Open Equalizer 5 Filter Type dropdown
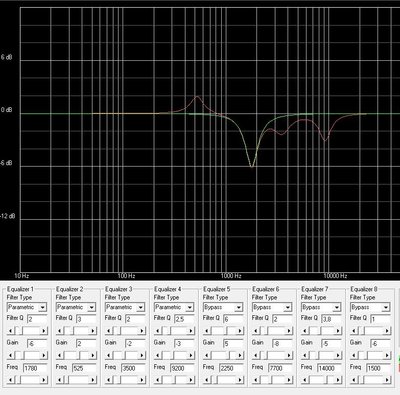The height and width of the screenshot is (395, 400). 223,307
